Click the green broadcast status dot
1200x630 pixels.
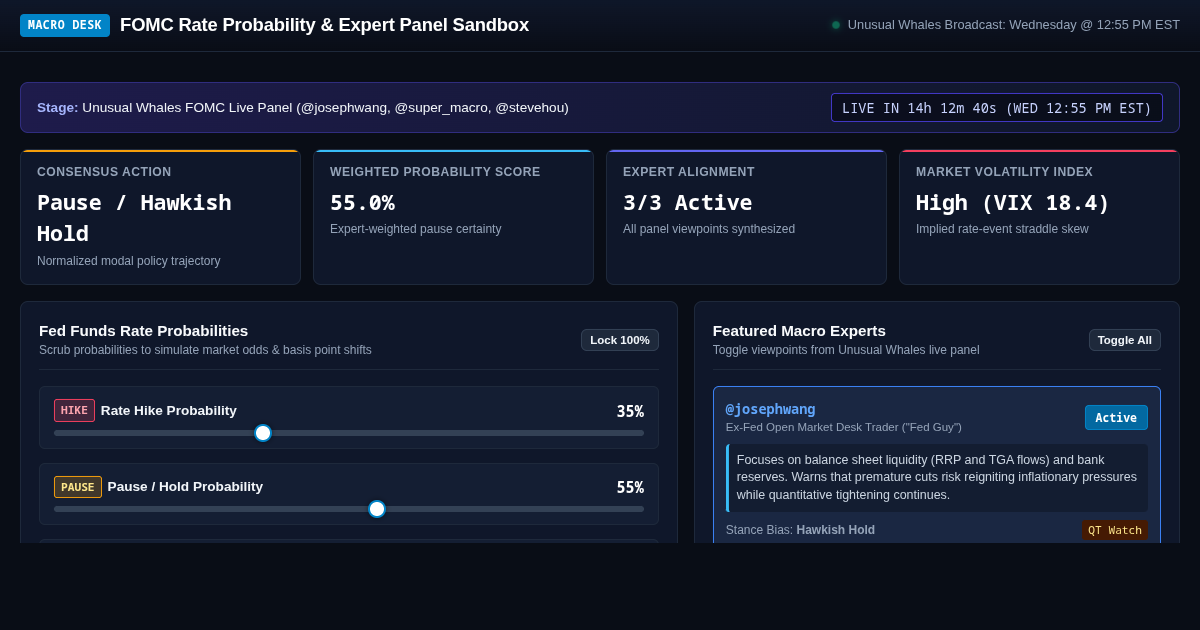click(836, 25)
